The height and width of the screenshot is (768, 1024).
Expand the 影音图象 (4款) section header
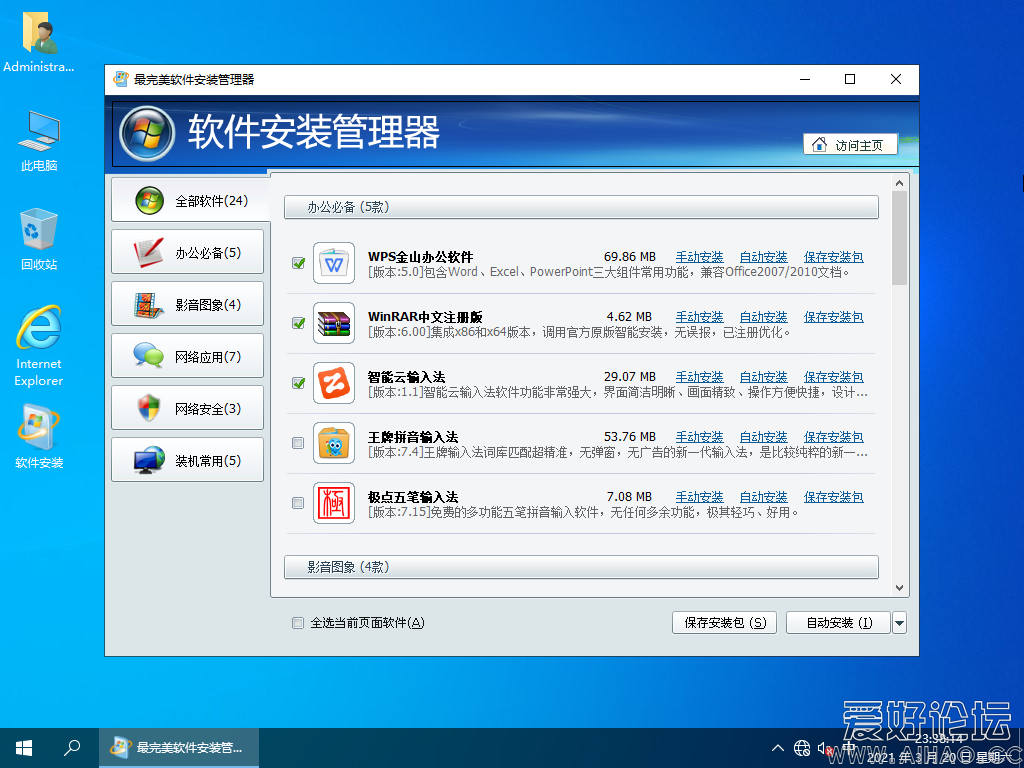(581, 567)
